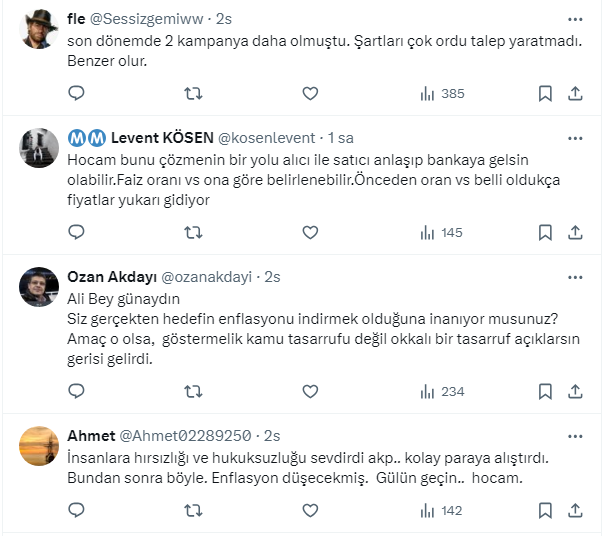Share fle's tweet
The width and height of the screenshot is (616, 536).
click(x=575, y=93)
